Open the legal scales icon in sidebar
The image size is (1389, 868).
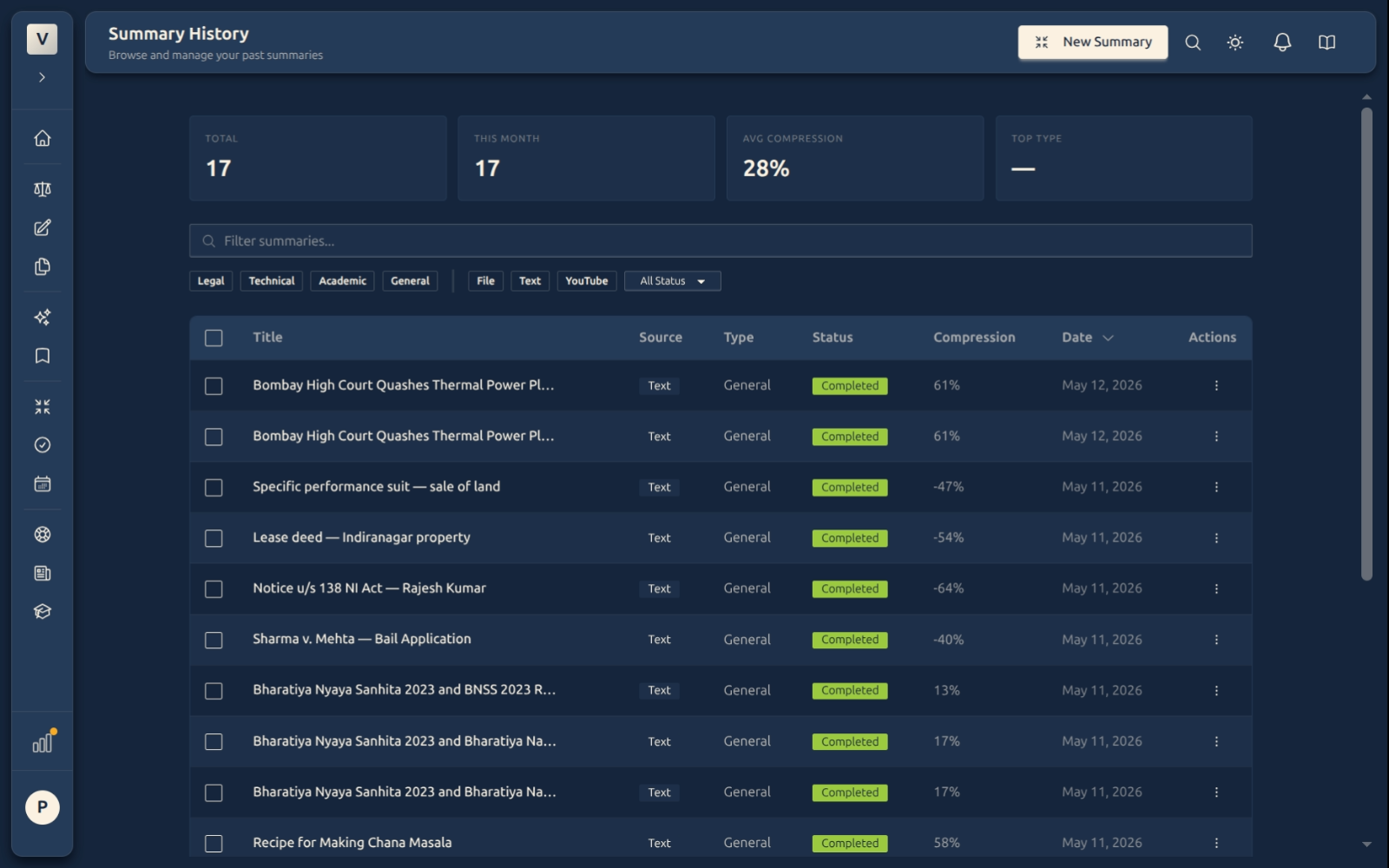click(x=42, y=189)
